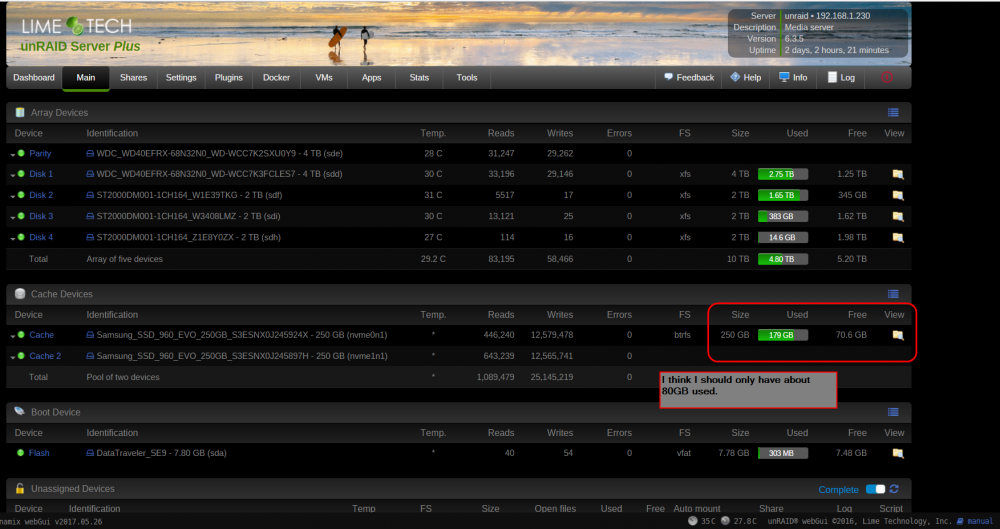This screenshot has width=1000, height=529.
Task: Browse Disk 2 contents via View icon
Action: click(x=897, y=195)
